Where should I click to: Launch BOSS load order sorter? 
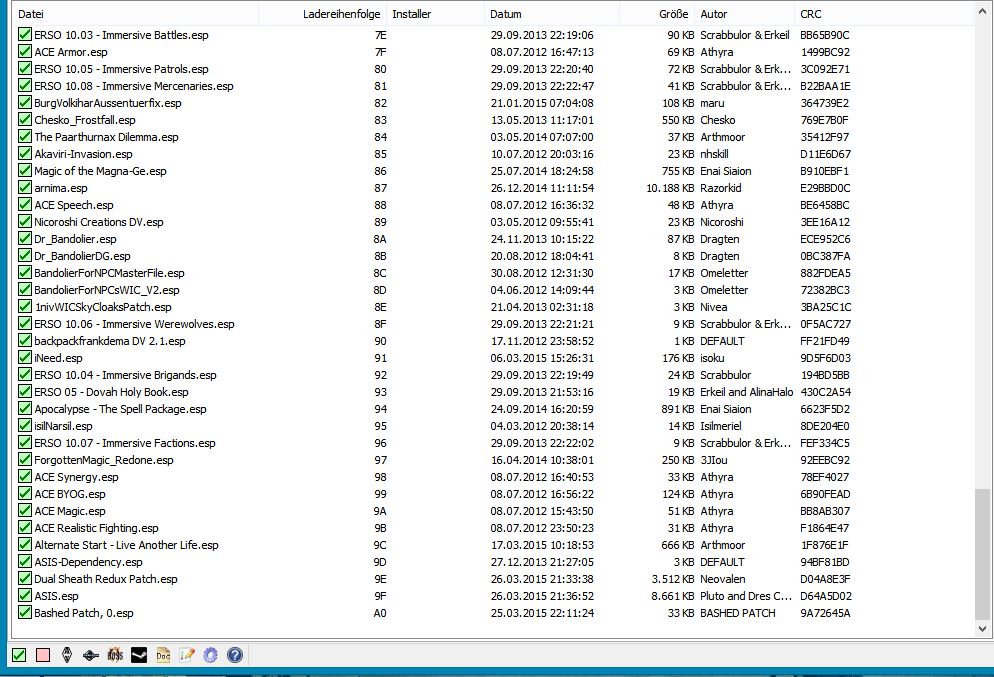point(115,655)
